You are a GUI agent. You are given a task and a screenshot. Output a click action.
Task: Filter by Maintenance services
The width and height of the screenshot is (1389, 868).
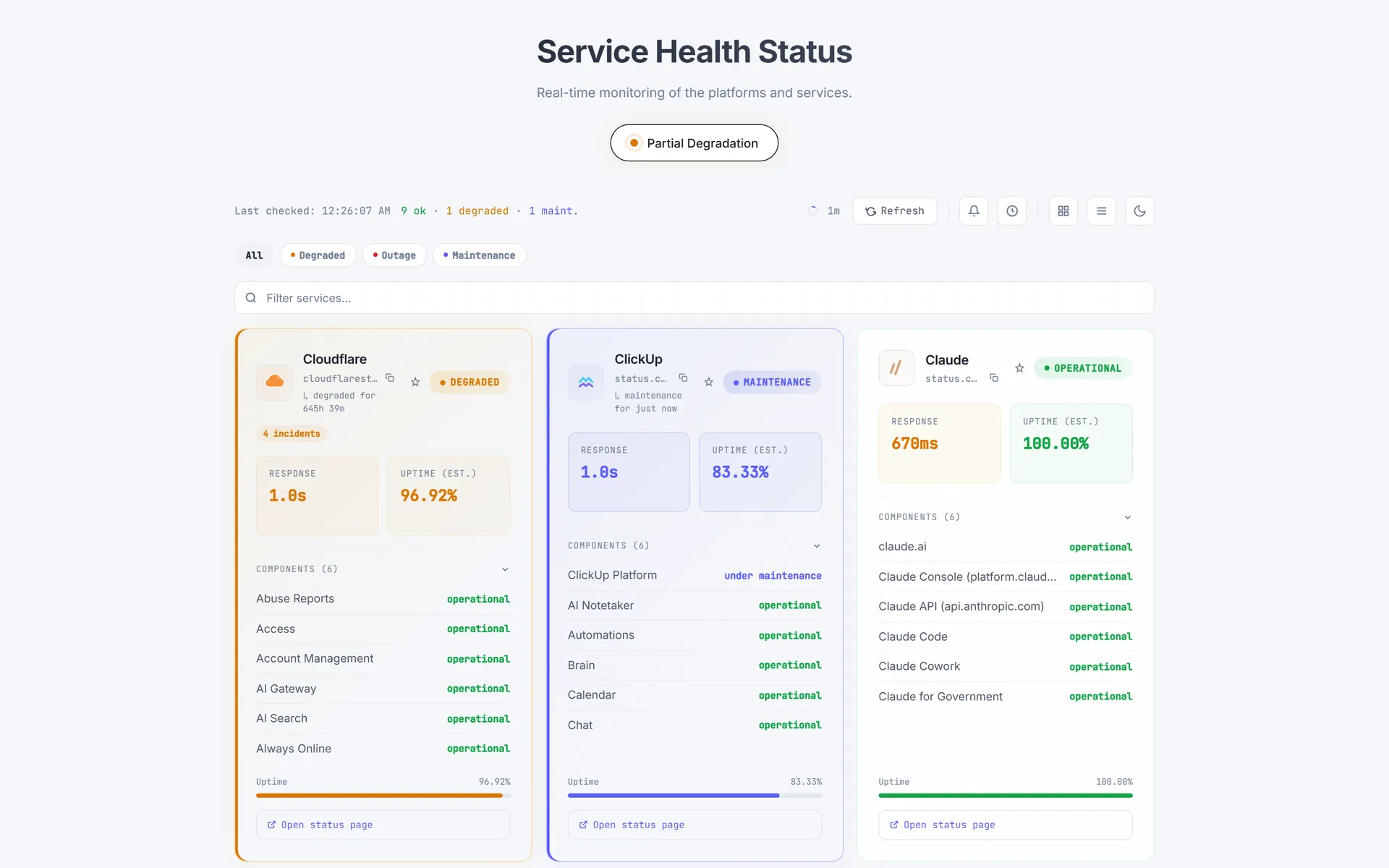(x=479, y=255)
